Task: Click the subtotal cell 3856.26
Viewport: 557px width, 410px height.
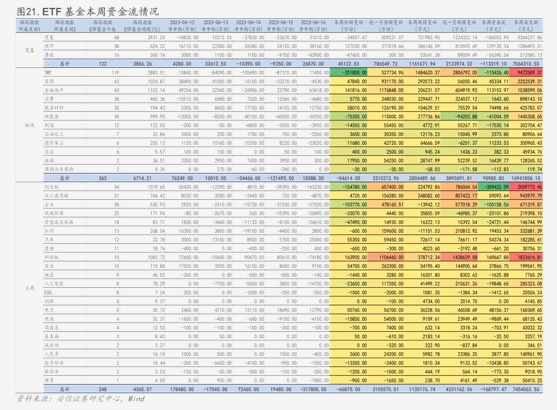Action: (142, 64)
